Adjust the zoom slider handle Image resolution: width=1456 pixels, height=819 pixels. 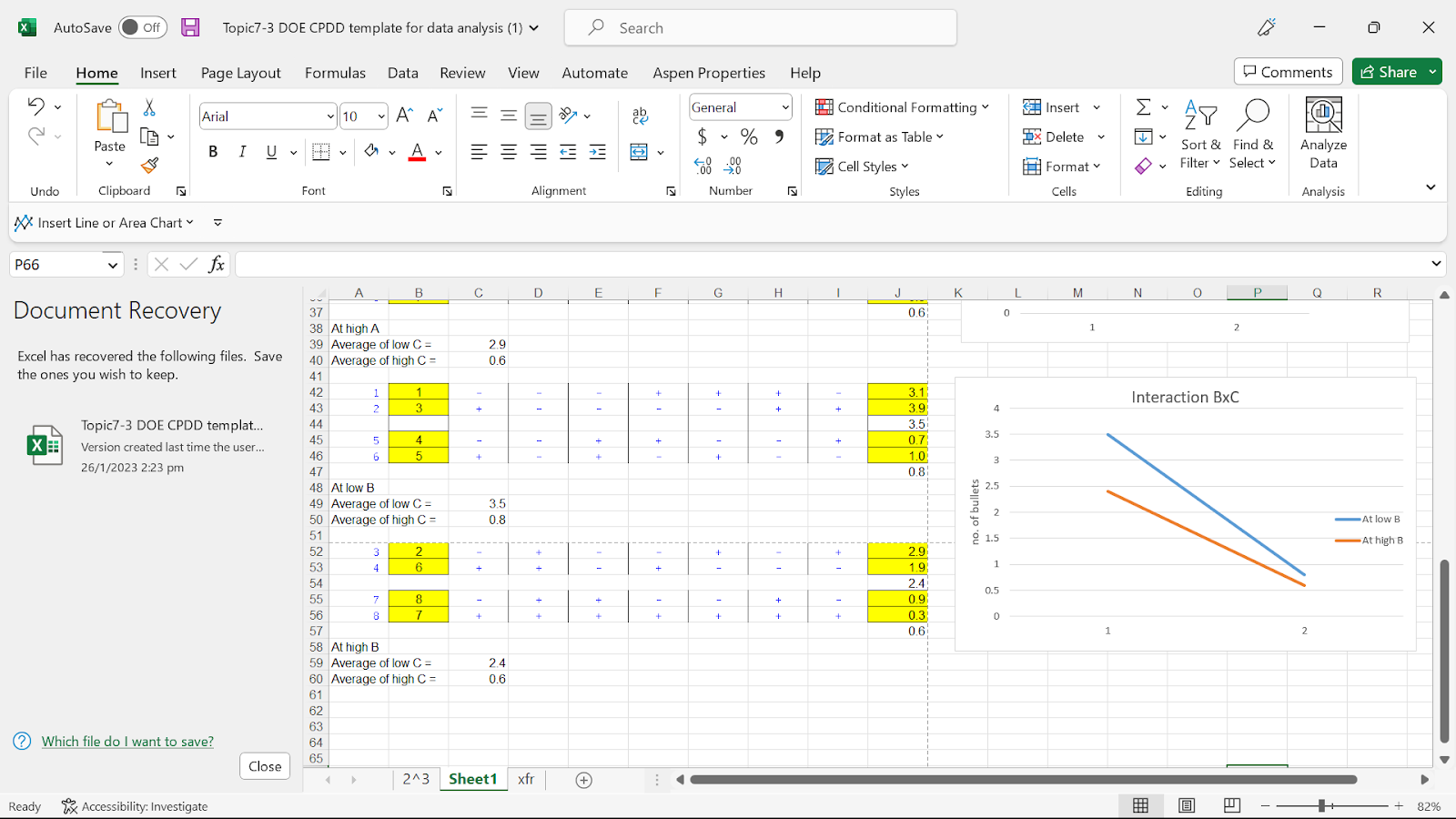[1321, 806]
